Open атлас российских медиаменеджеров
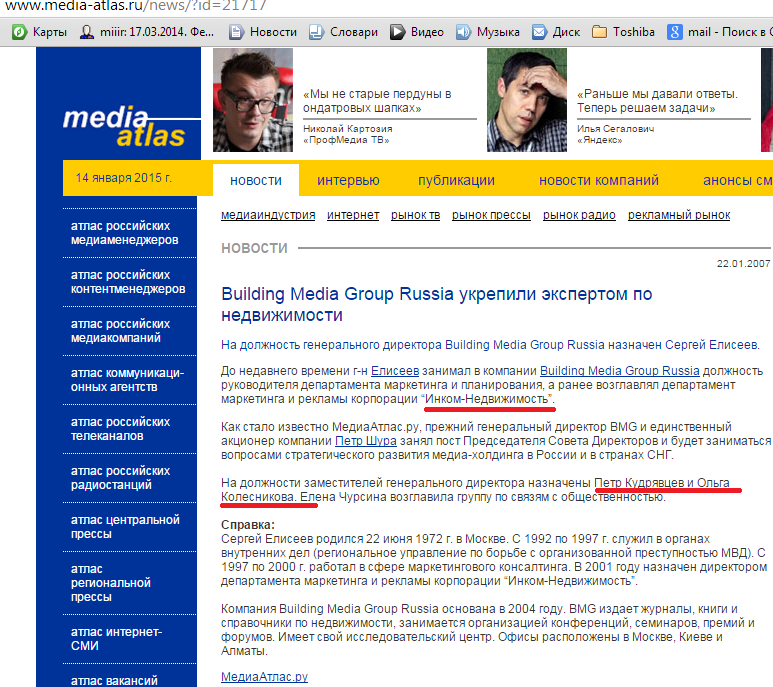 (125, 233)
